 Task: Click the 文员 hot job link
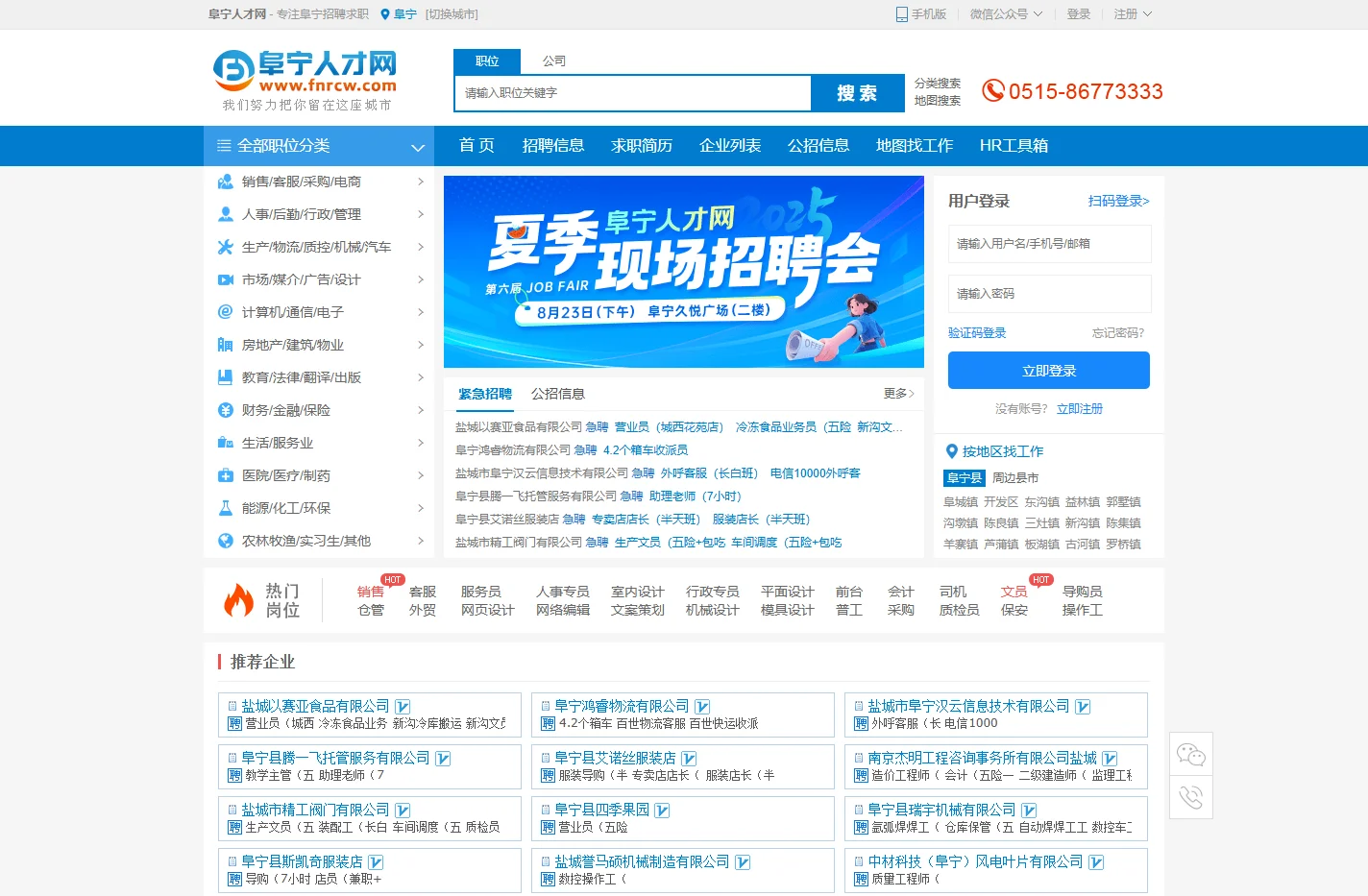pyautogui.click(x=1014, y=592)
